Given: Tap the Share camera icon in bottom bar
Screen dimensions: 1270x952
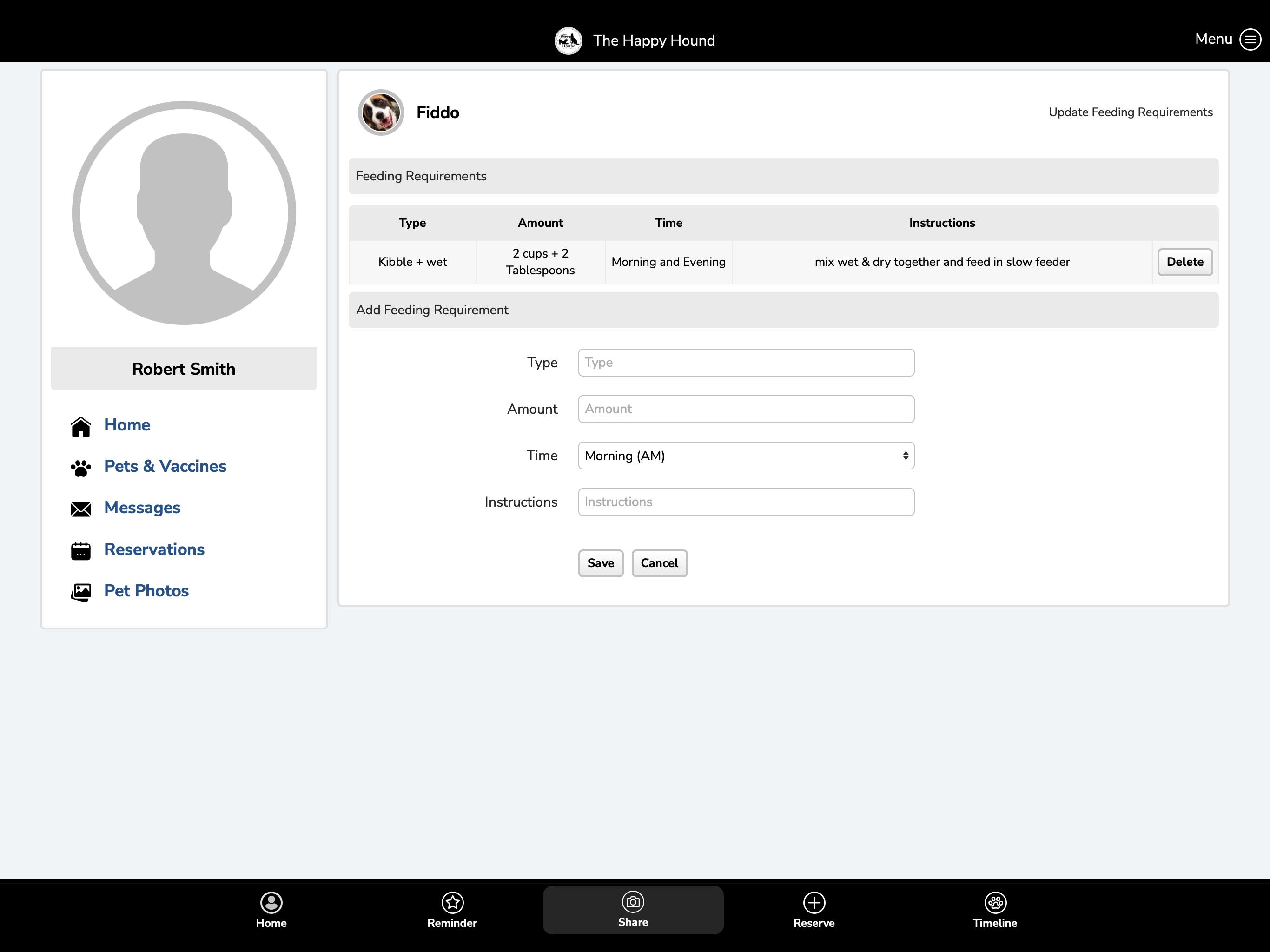Looking at the screenshot, I should click(633, 901).
